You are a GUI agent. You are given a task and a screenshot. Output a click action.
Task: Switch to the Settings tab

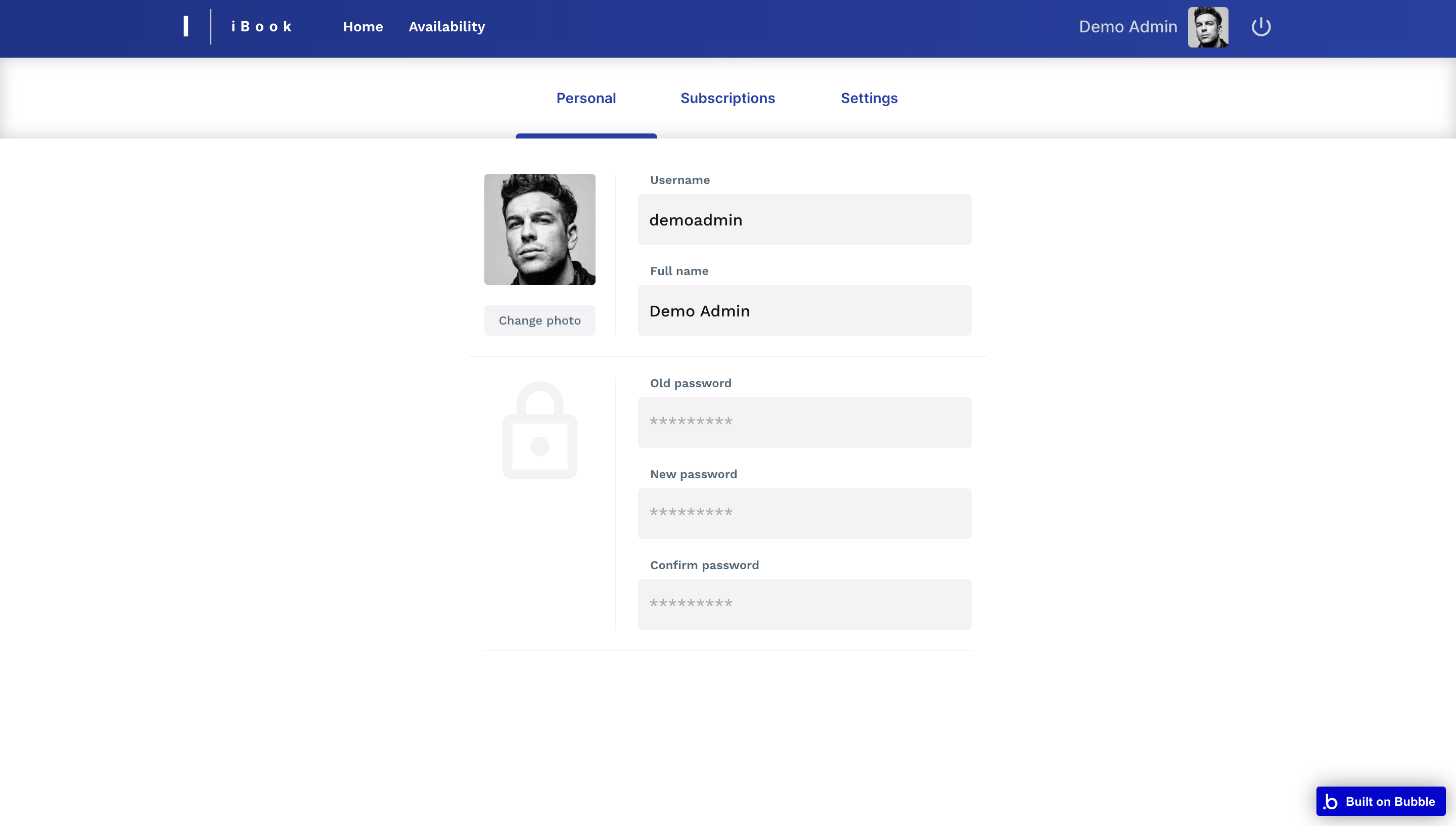pyautogui.click(x=869, y=98)
